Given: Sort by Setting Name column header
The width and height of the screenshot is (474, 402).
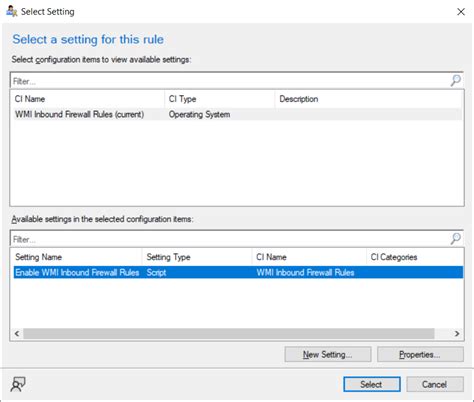Looking at the screenshot, I should point(77,257).
